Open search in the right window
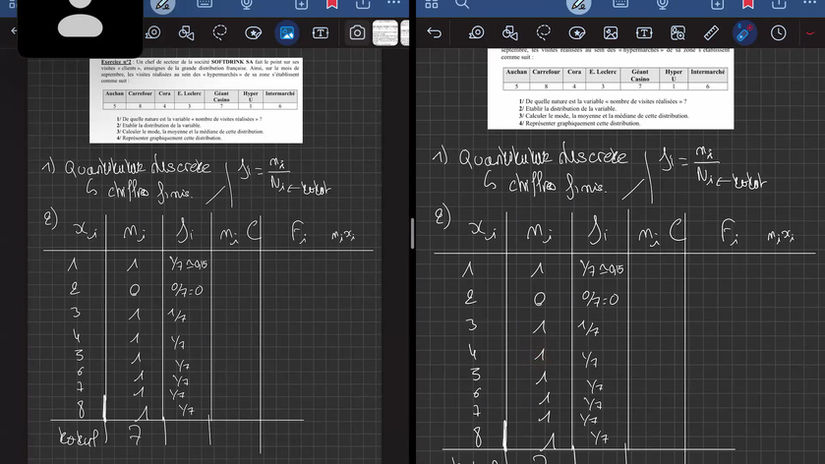The image size is (825, 464). tap(462, 4)
